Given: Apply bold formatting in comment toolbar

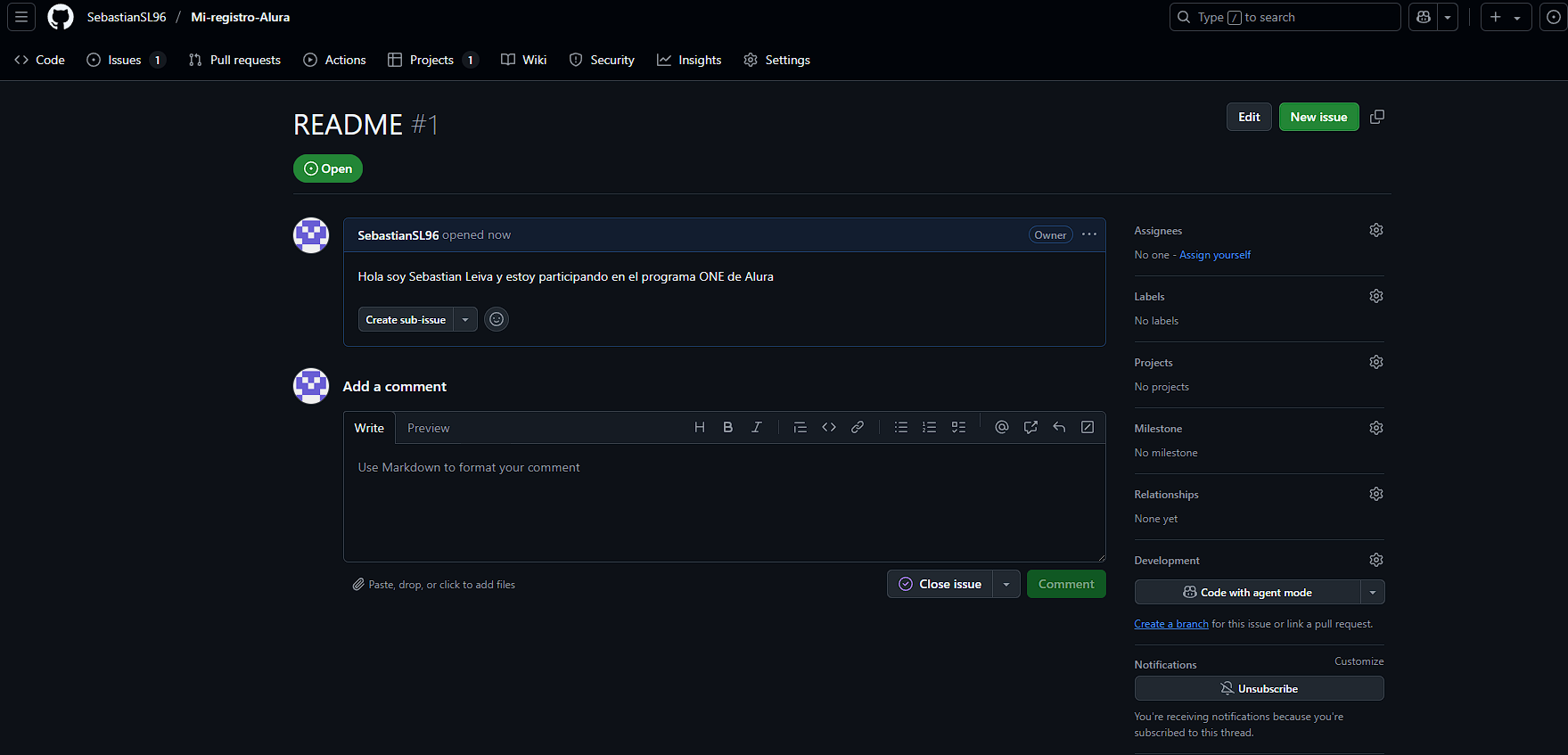Looking at the screenshot, I should coord(728,427).
